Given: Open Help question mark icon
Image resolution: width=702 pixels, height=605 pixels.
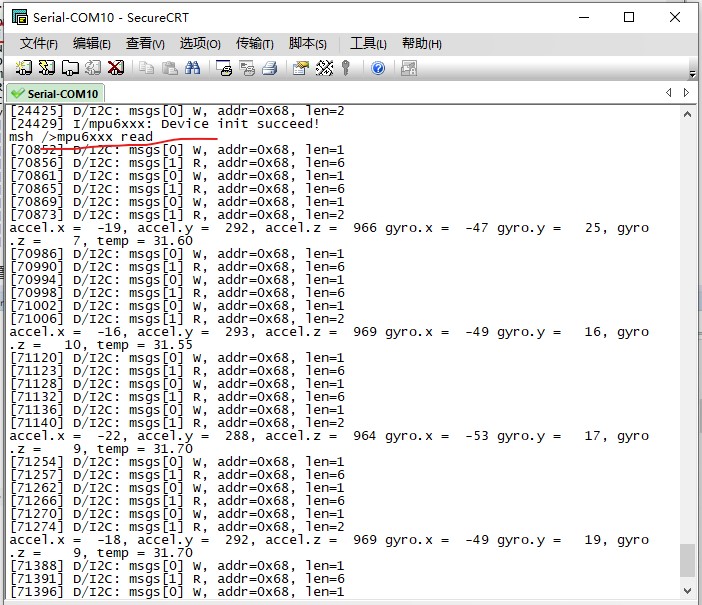Looking at the screenshot, I should click(x=378, y=68).
